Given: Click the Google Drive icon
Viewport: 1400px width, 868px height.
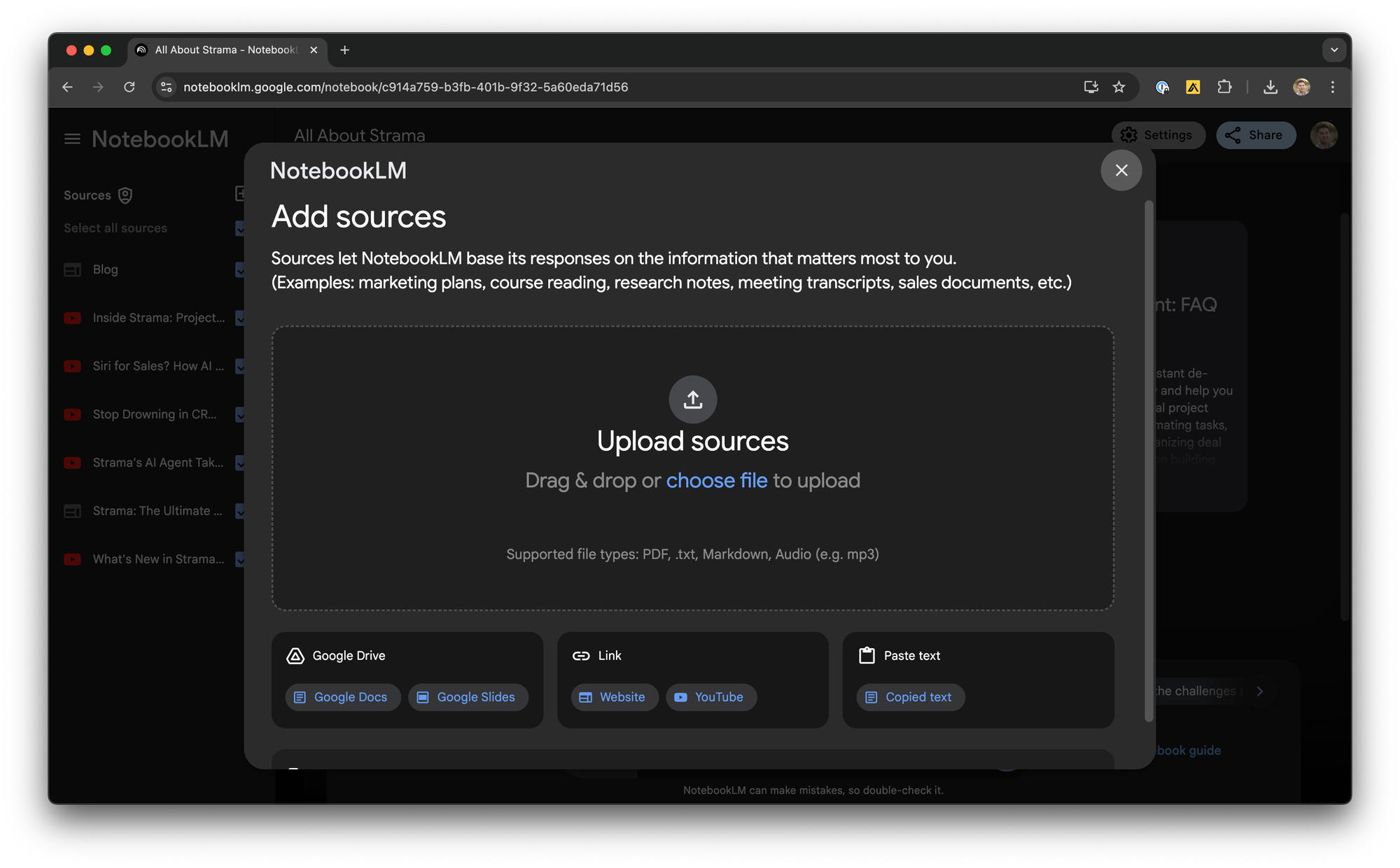Looking at the screenshot, I should click(x=295, y=656).
